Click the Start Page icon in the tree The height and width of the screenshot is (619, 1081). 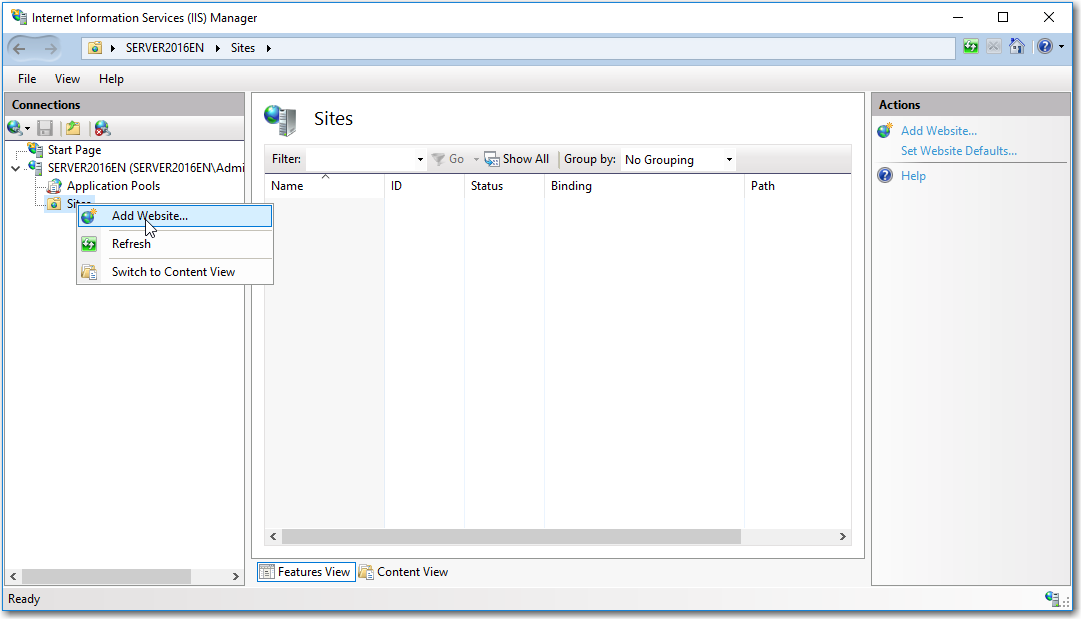tap(35, 150)
